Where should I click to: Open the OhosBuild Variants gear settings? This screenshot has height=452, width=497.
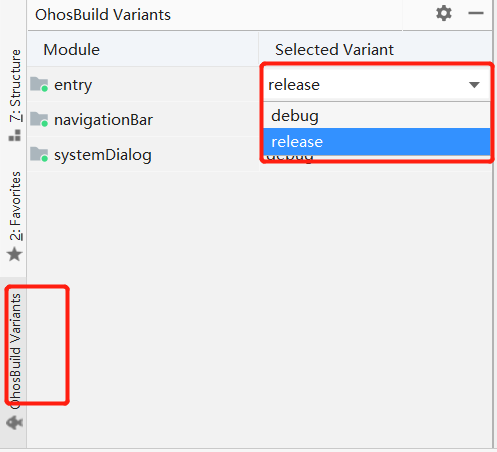click(x=444, y=14)
